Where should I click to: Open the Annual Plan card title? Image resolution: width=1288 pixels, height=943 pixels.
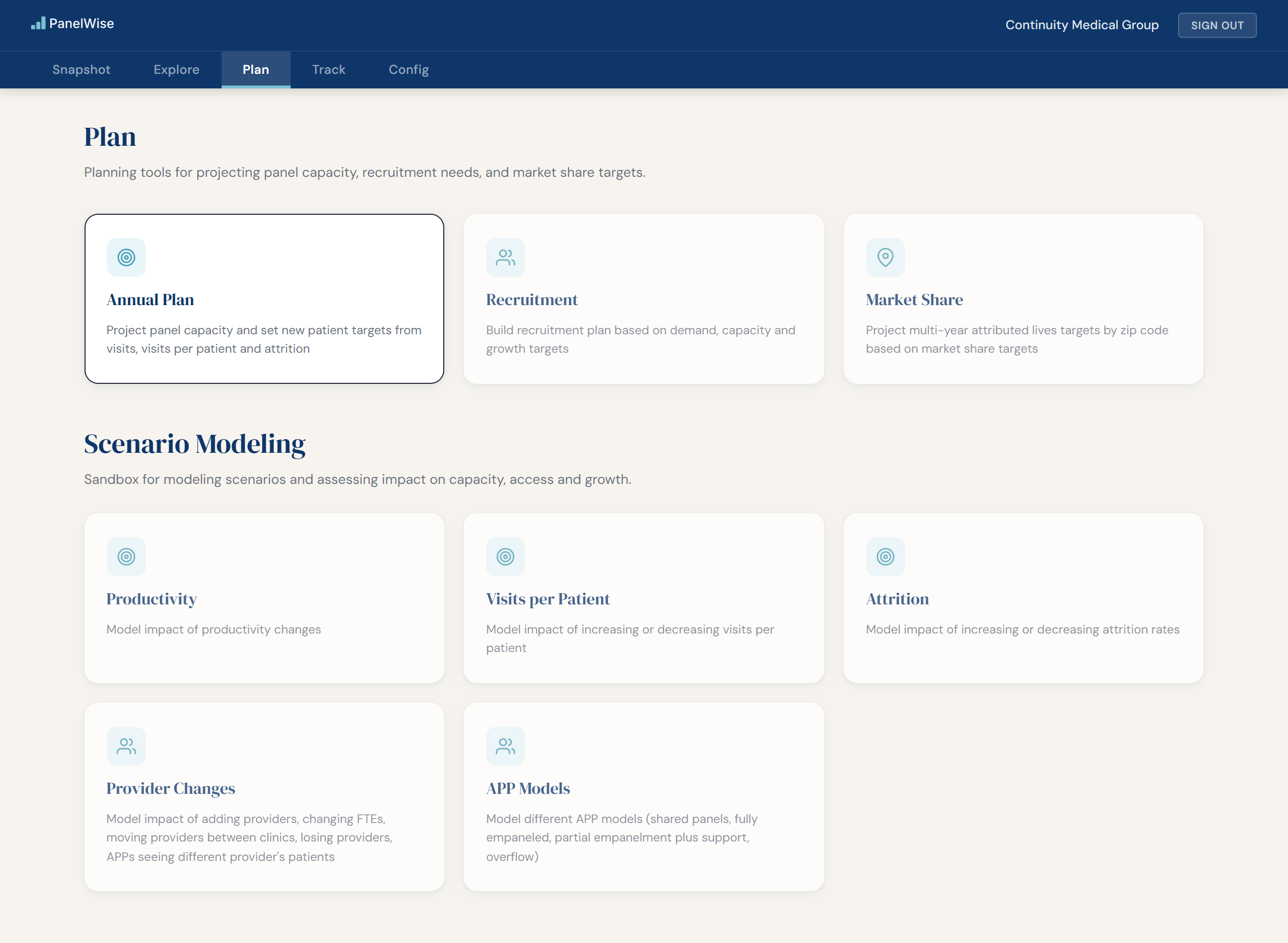pos(150,300)
